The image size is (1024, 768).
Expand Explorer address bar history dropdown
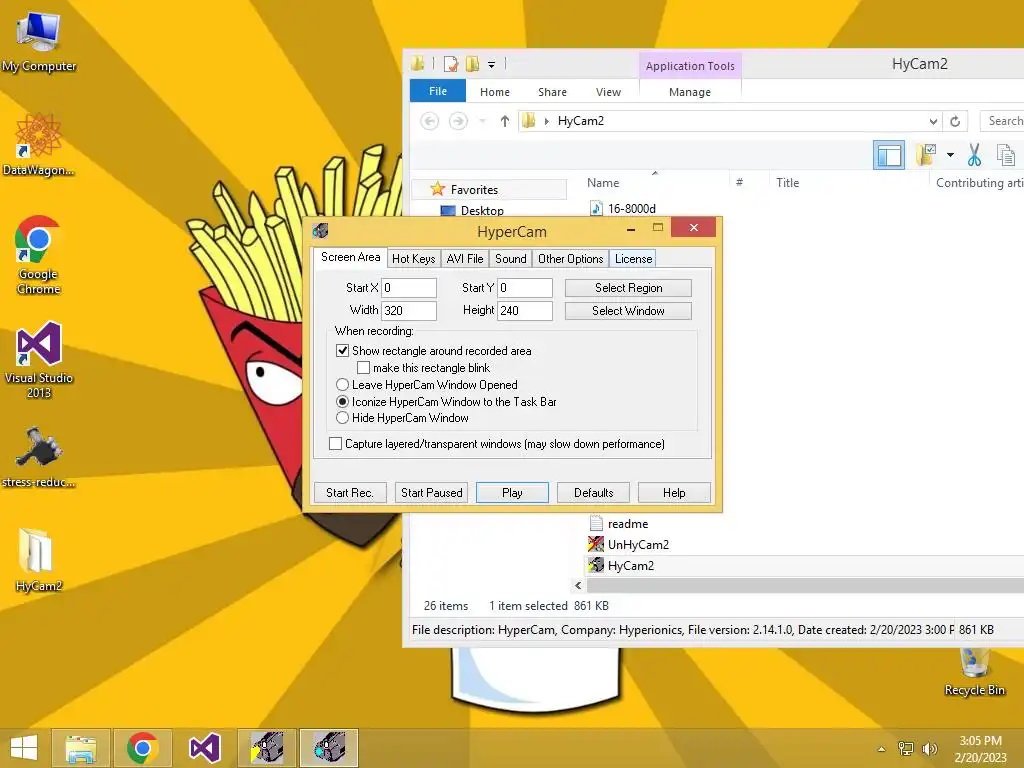[933, 121]
